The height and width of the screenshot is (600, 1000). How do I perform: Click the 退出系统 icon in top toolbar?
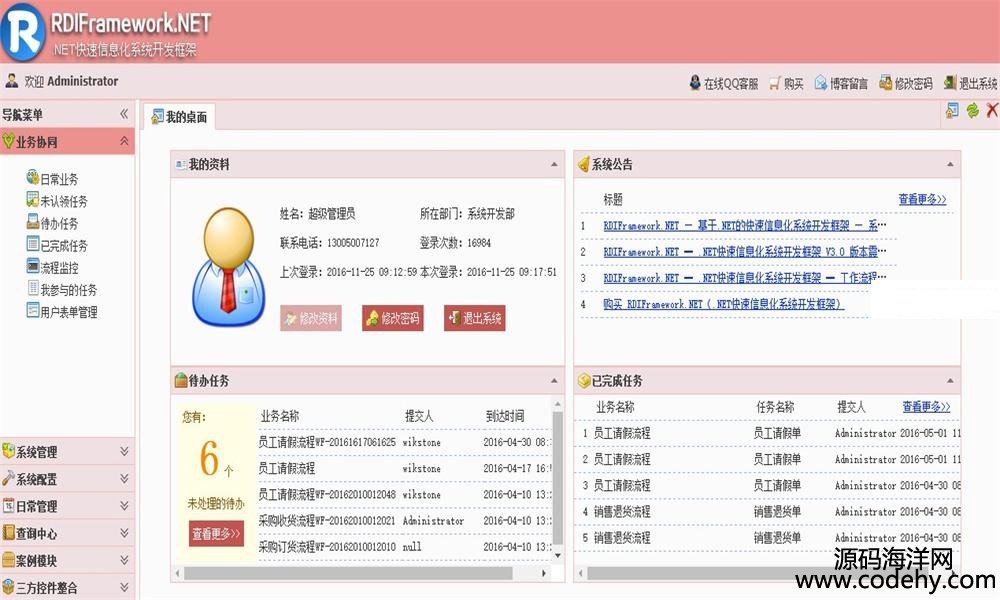pos(950,82)
